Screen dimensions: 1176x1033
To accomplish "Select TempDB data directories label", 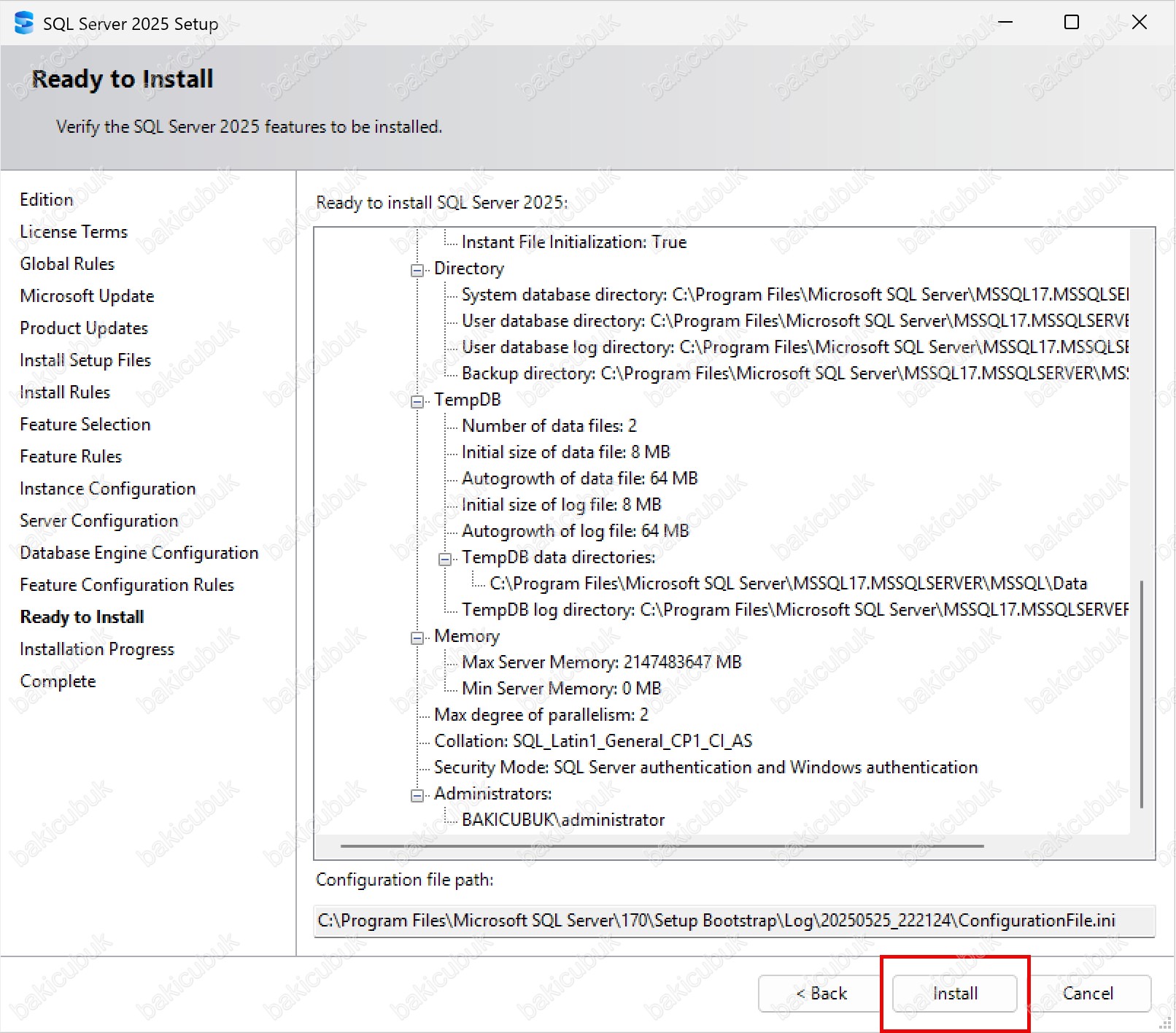I will pyautogui.click(x=559, y=557).
